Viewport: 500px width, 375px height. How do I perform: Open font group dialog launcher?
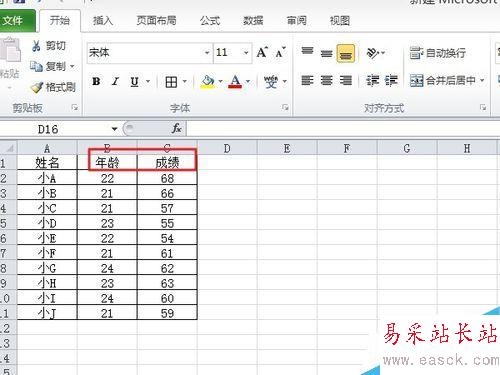coord(285,107)
